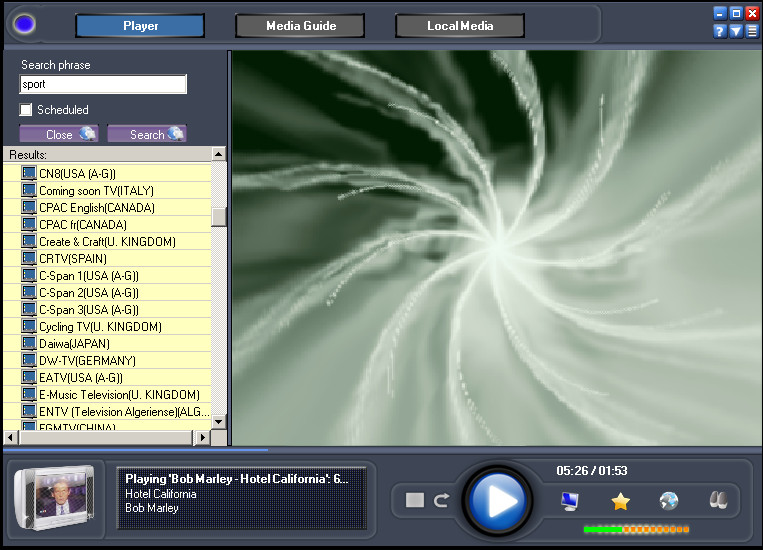Click the globe web icon in controls

click(669, 501)
